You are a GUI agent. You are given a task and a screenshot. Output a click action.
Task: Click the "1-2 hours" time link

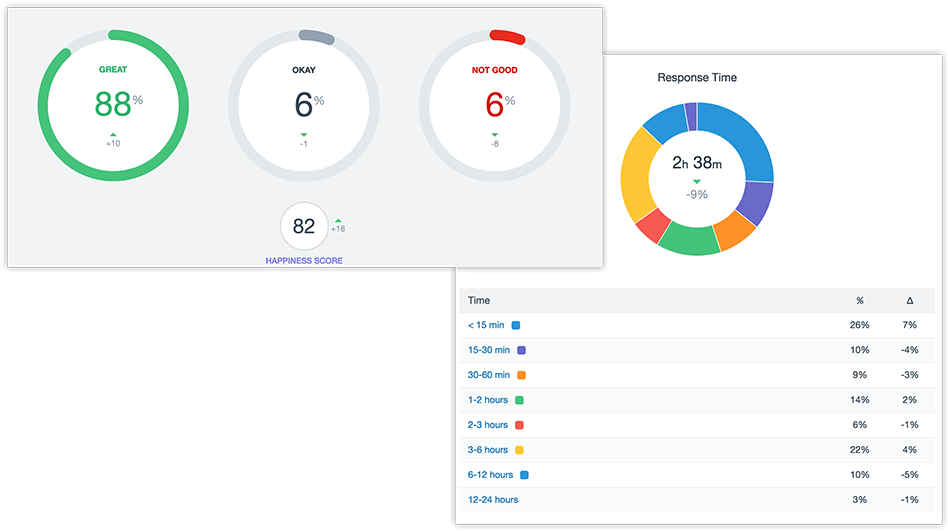[487, 400]
